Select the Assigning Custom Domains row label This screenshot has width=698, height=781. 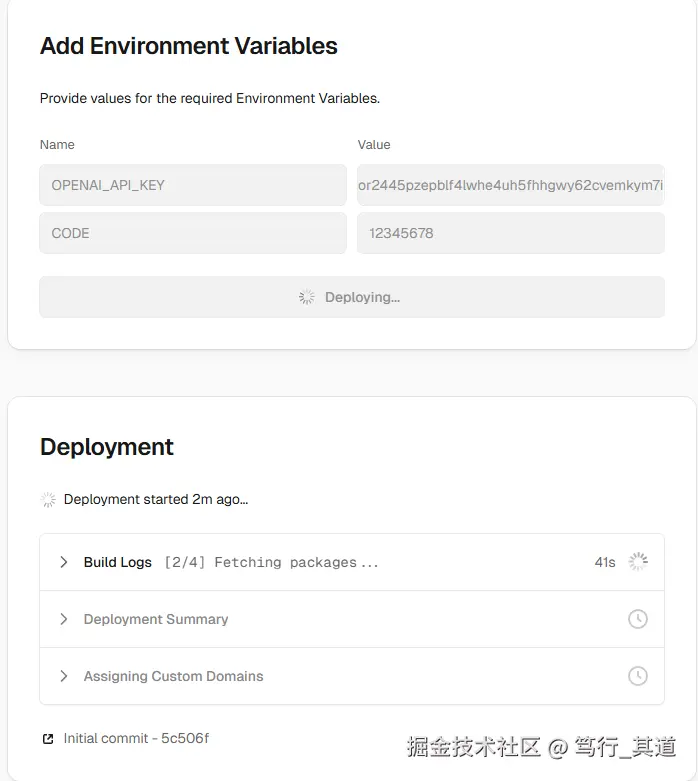pos(173,676)
